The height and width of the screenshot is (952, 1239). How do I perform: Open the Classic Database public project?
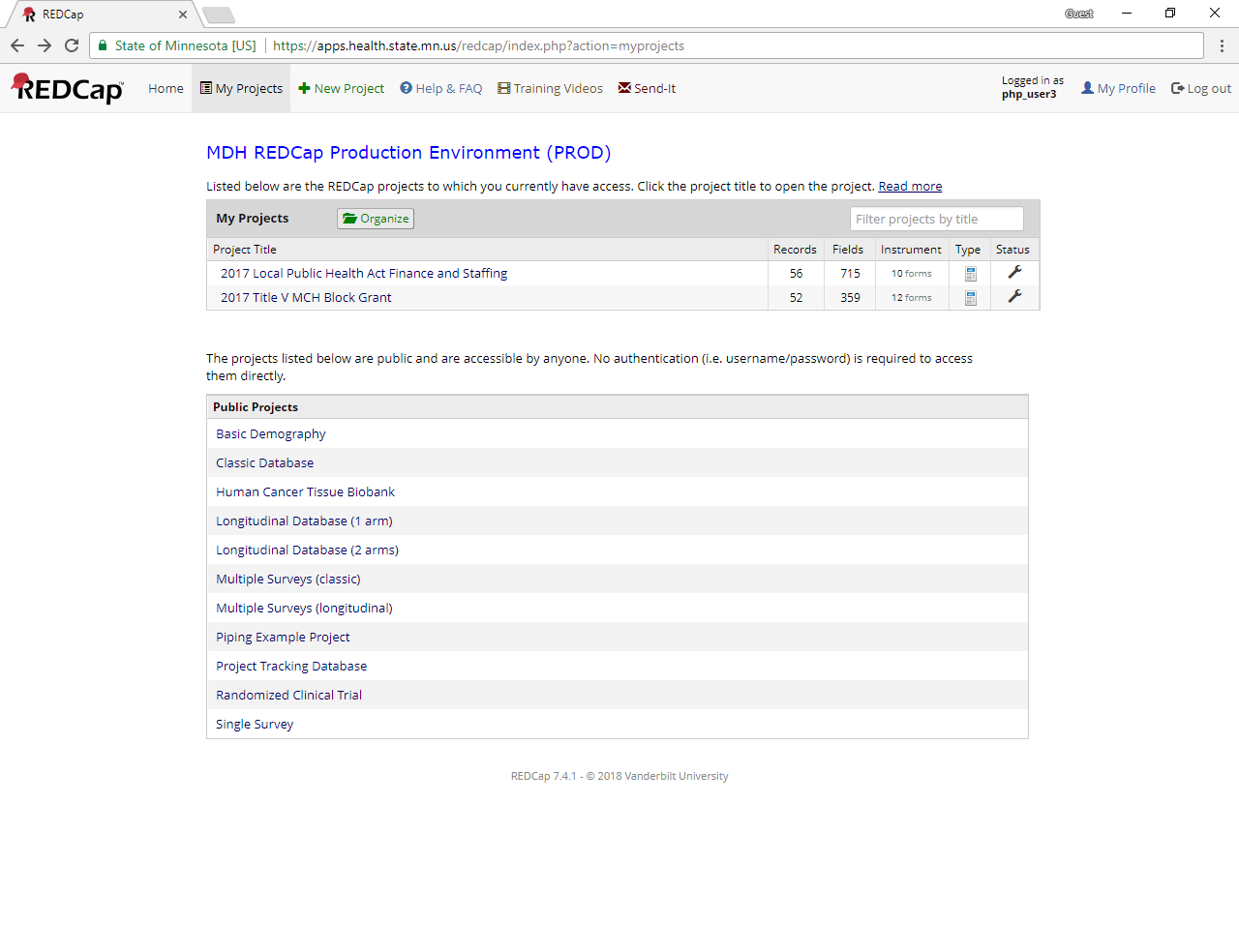tap(265, 463)
